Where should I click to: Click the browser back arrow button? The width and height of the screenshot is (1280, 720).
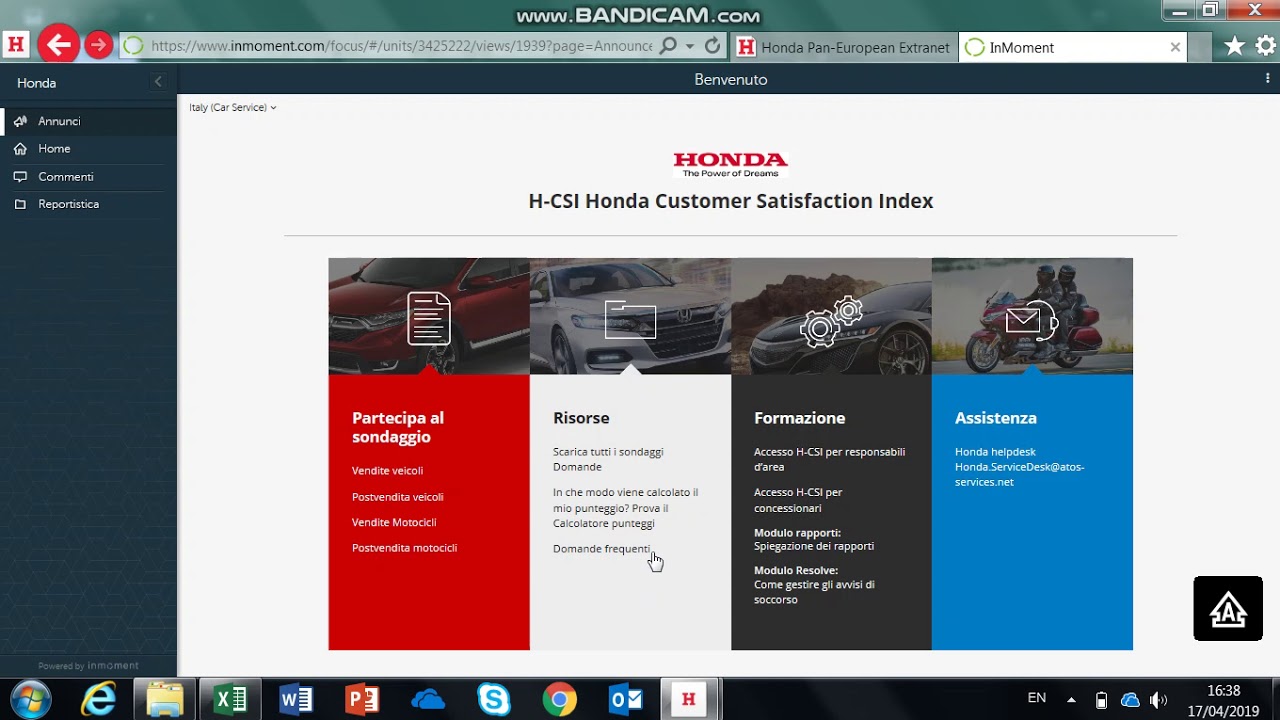coord(59,45)
